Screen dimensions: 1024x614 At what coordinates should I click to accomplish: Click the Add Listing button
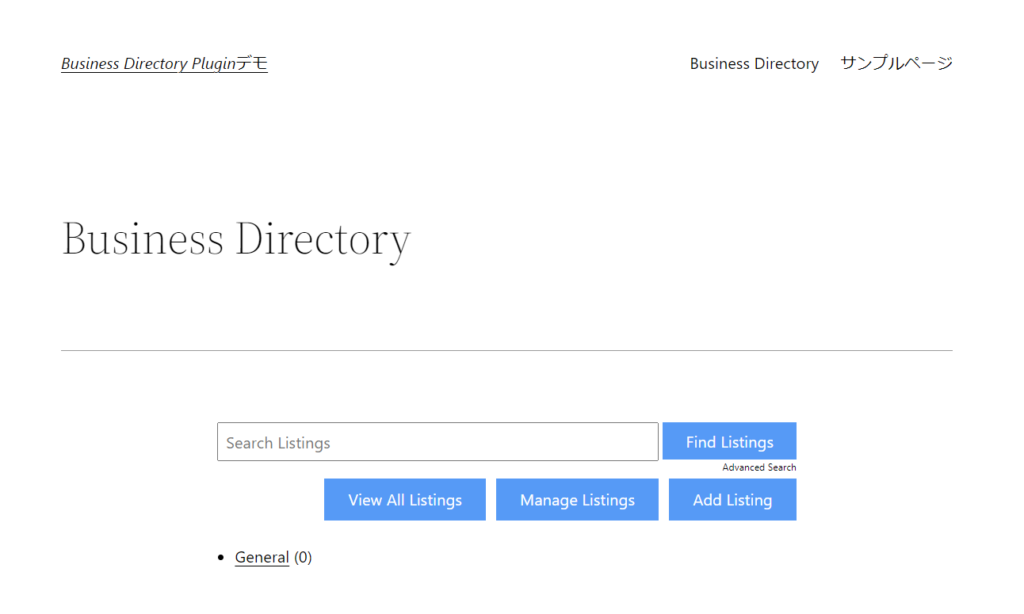tap(732, 500)
